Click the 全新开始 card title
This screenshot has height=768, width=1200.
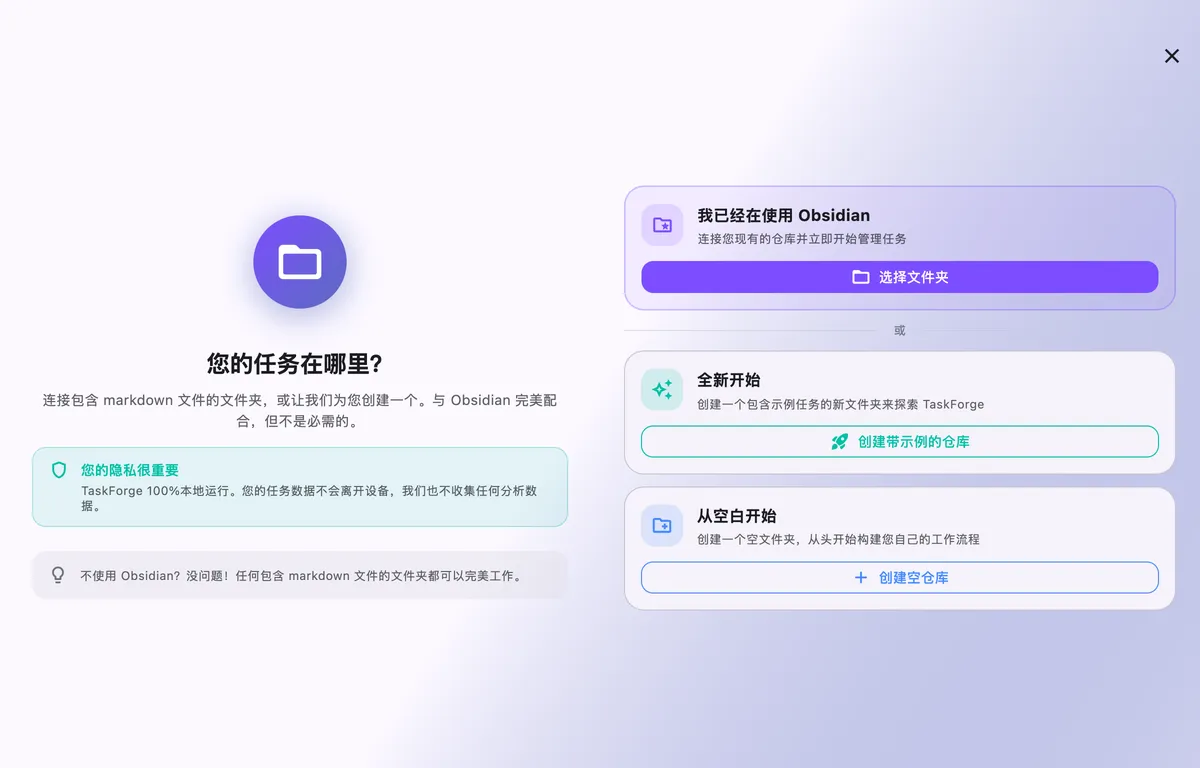coord(728,380)
